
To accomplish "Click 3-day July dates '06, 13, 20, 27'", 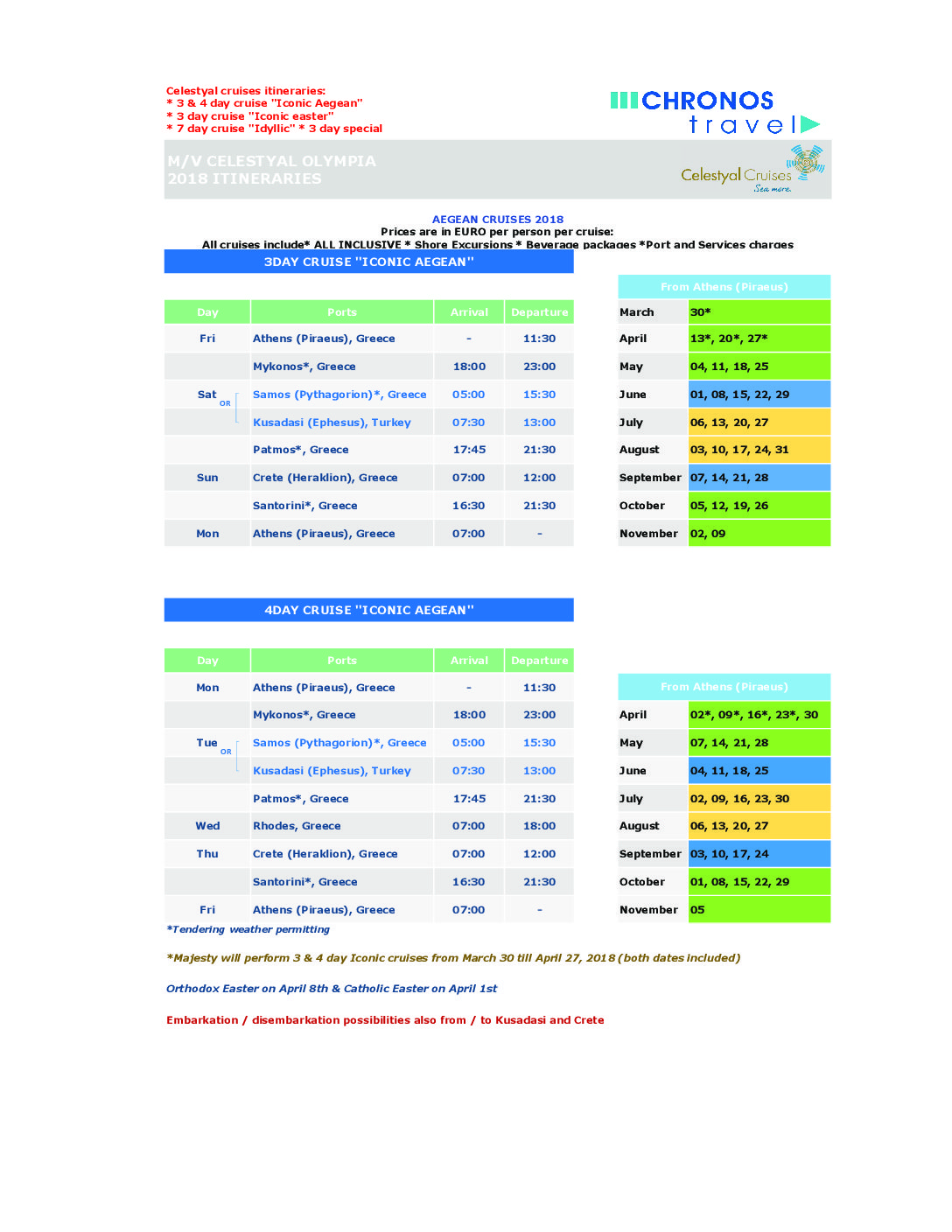I will pos(759,423).
